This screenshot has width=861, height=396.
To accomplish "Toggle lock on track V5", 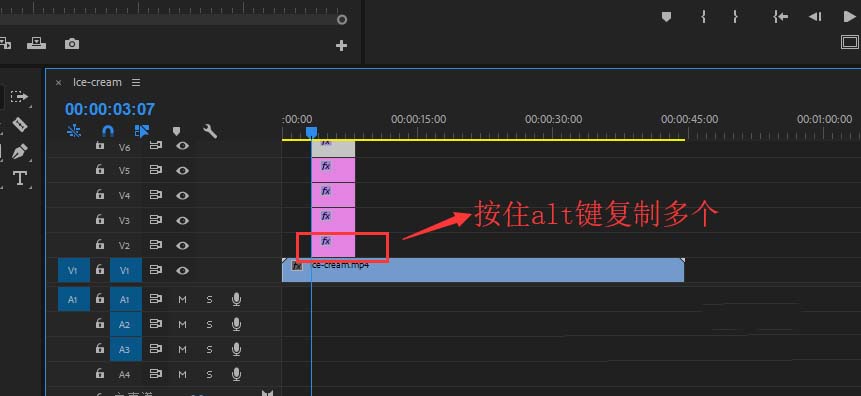I will pos(99,170).
